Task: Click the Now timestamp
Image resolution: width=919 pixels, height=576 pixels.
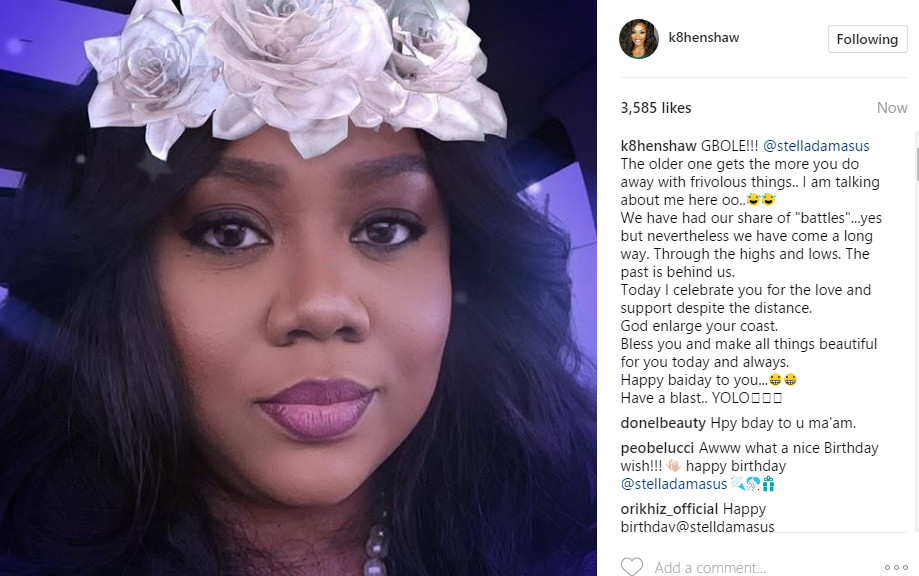Action: tap(892, 108)
